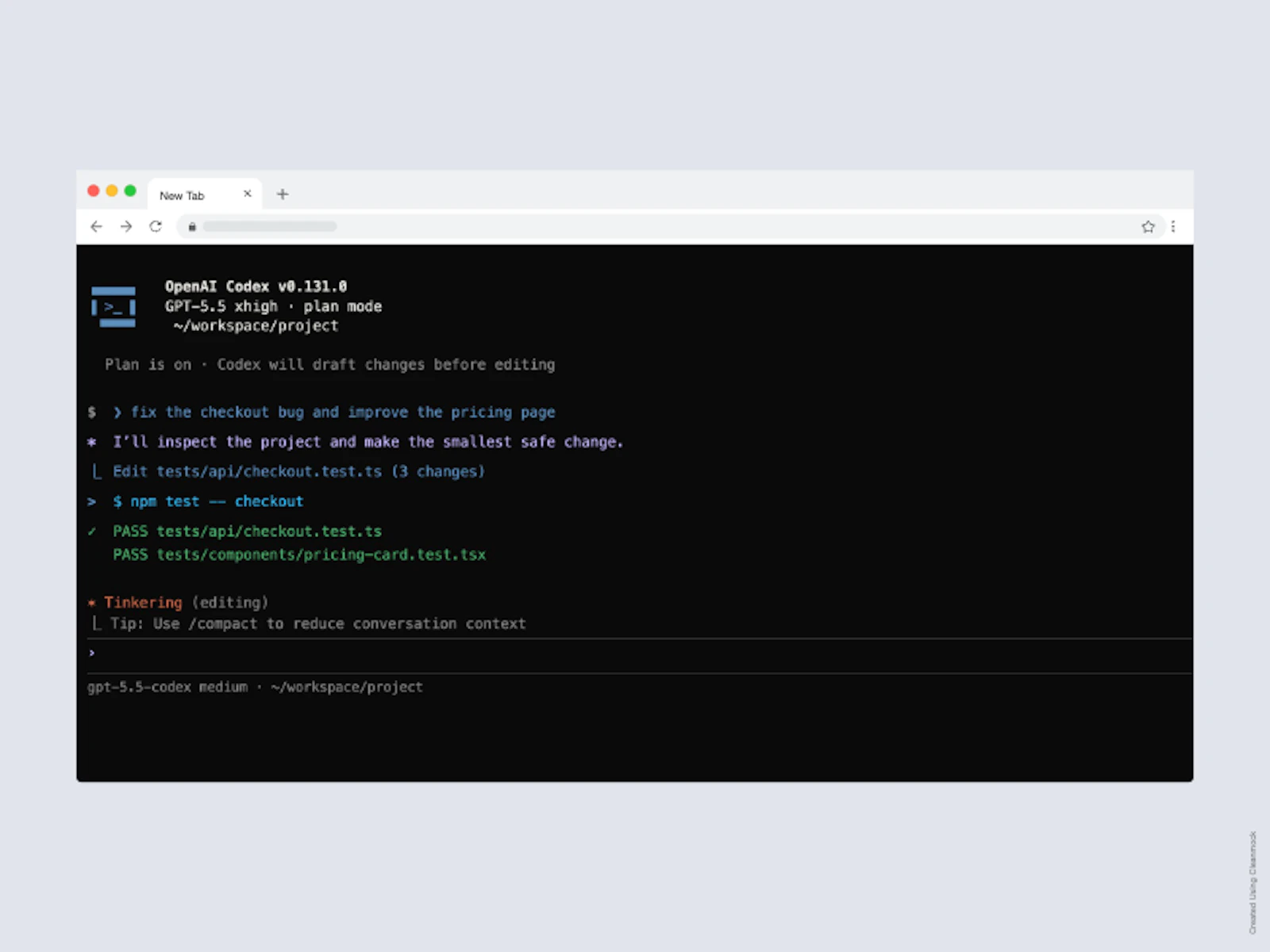
Task: Click the red window close dot
Action: 94,190
